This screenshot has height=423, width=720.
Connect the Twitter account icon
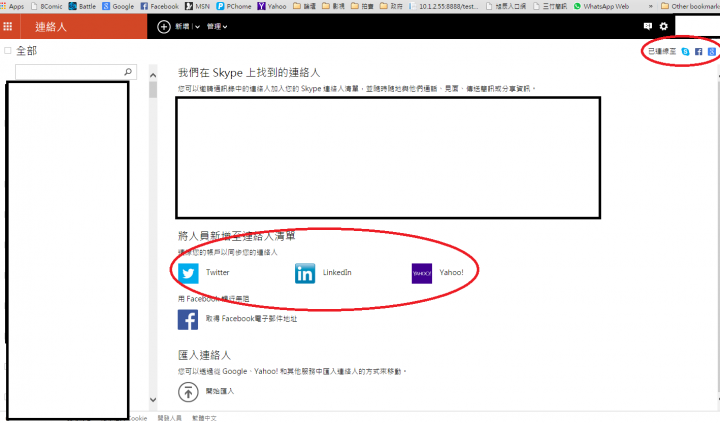pyautogui.click(x=188, y=273)
